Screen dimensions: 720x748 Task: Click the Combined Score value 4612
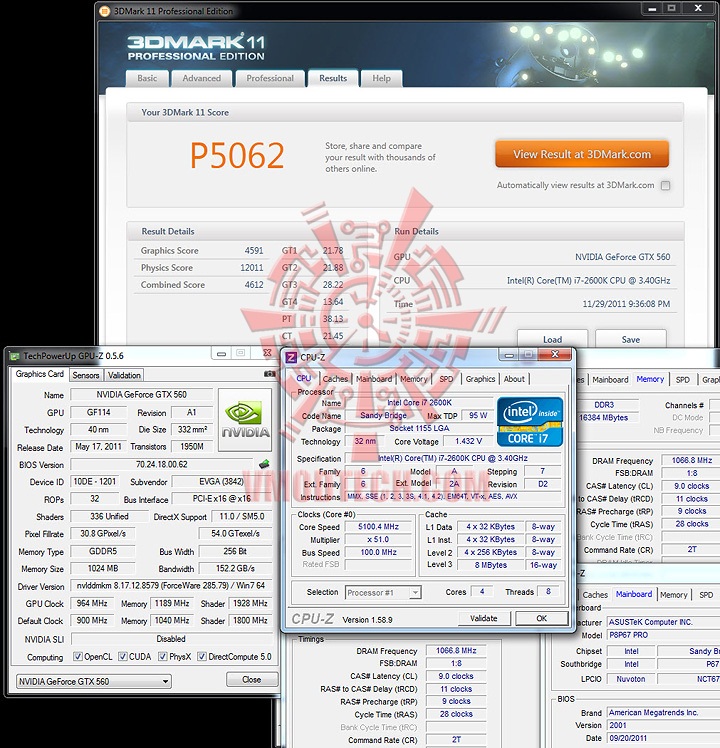[x=254, y=285]
